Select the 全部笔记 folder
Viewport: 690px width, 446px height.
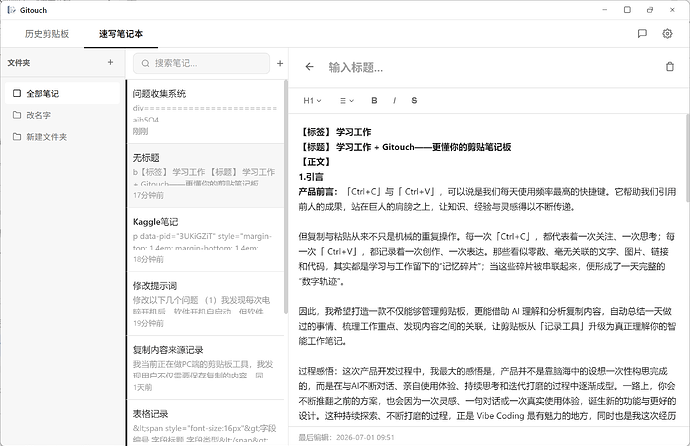tap(62, 93)
